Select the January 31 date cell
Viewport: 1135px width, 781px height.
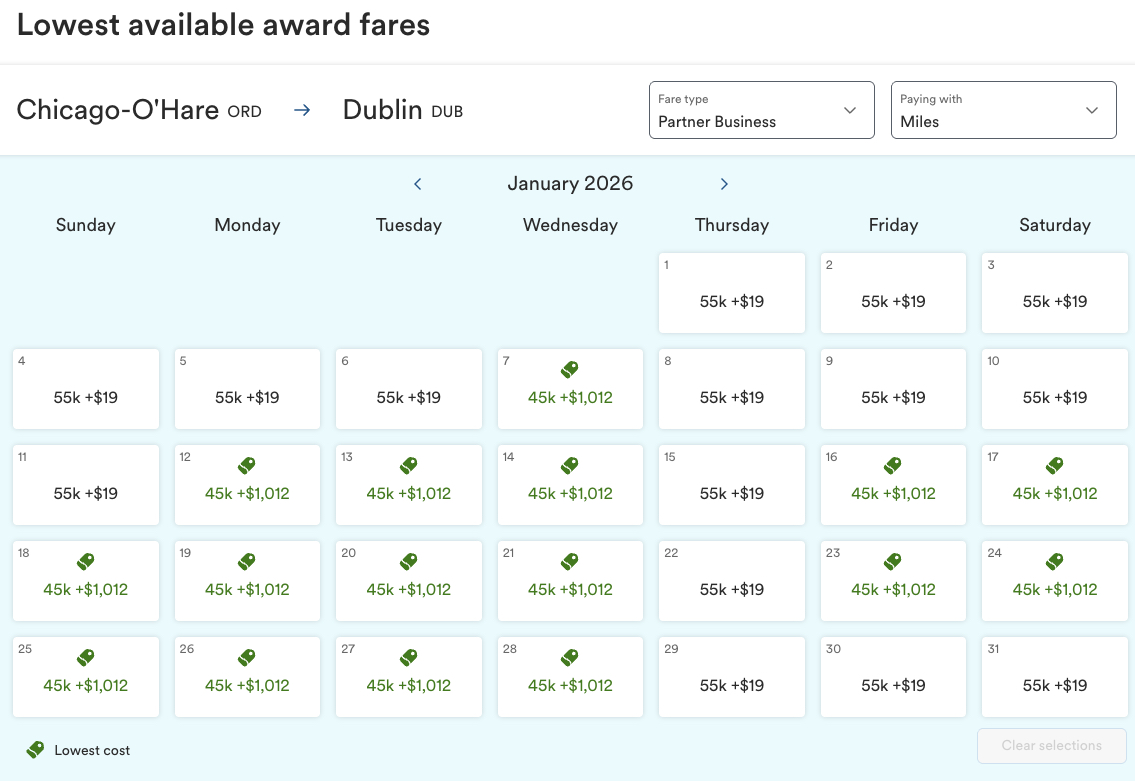tap(1054, 677)
